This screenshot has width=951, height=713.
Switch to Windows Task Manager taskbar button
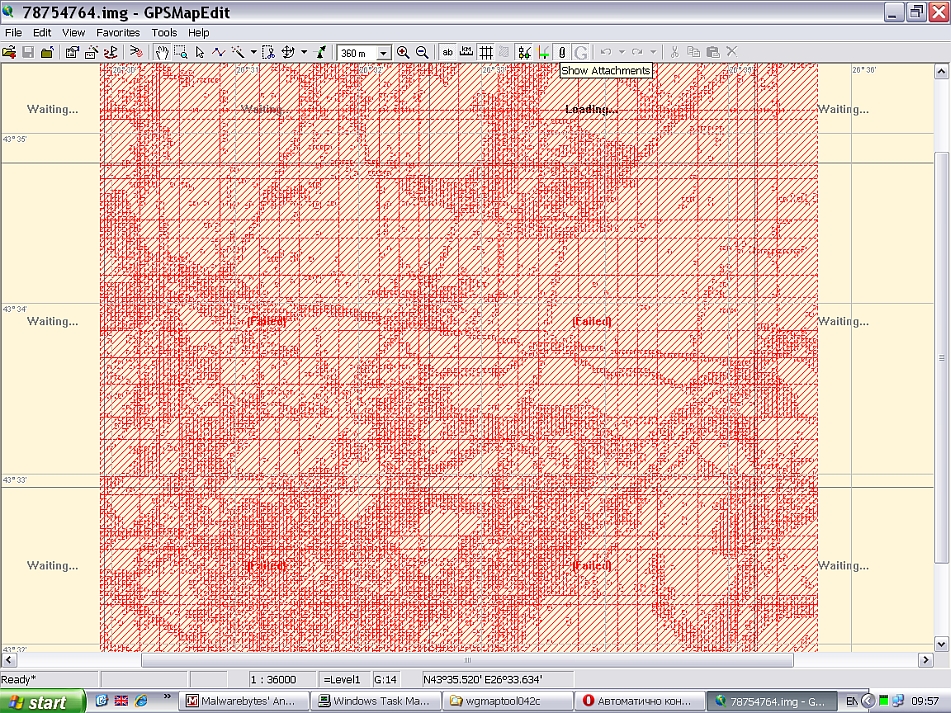click(375, 701)
